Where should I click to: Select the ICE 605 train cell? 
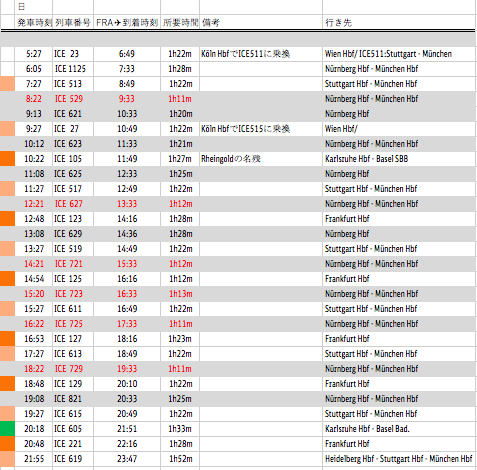tap(73, 429)
